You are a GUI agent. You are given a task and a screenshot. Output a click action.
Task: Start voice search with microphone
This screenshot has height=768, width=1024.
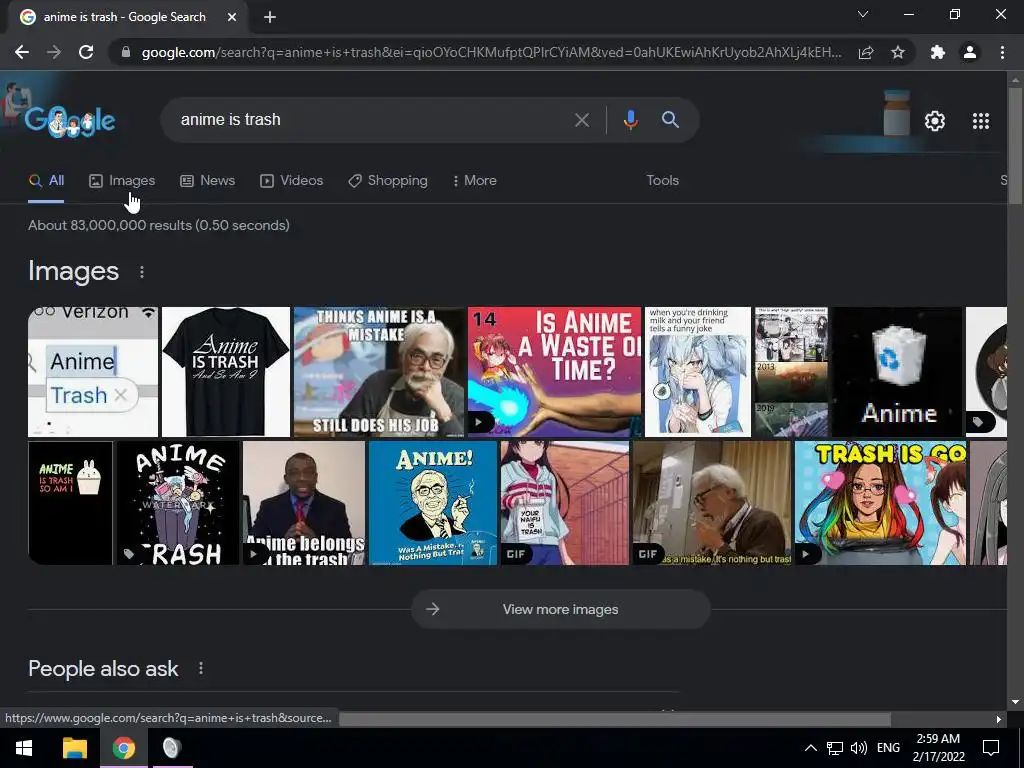tap(630, 120)
